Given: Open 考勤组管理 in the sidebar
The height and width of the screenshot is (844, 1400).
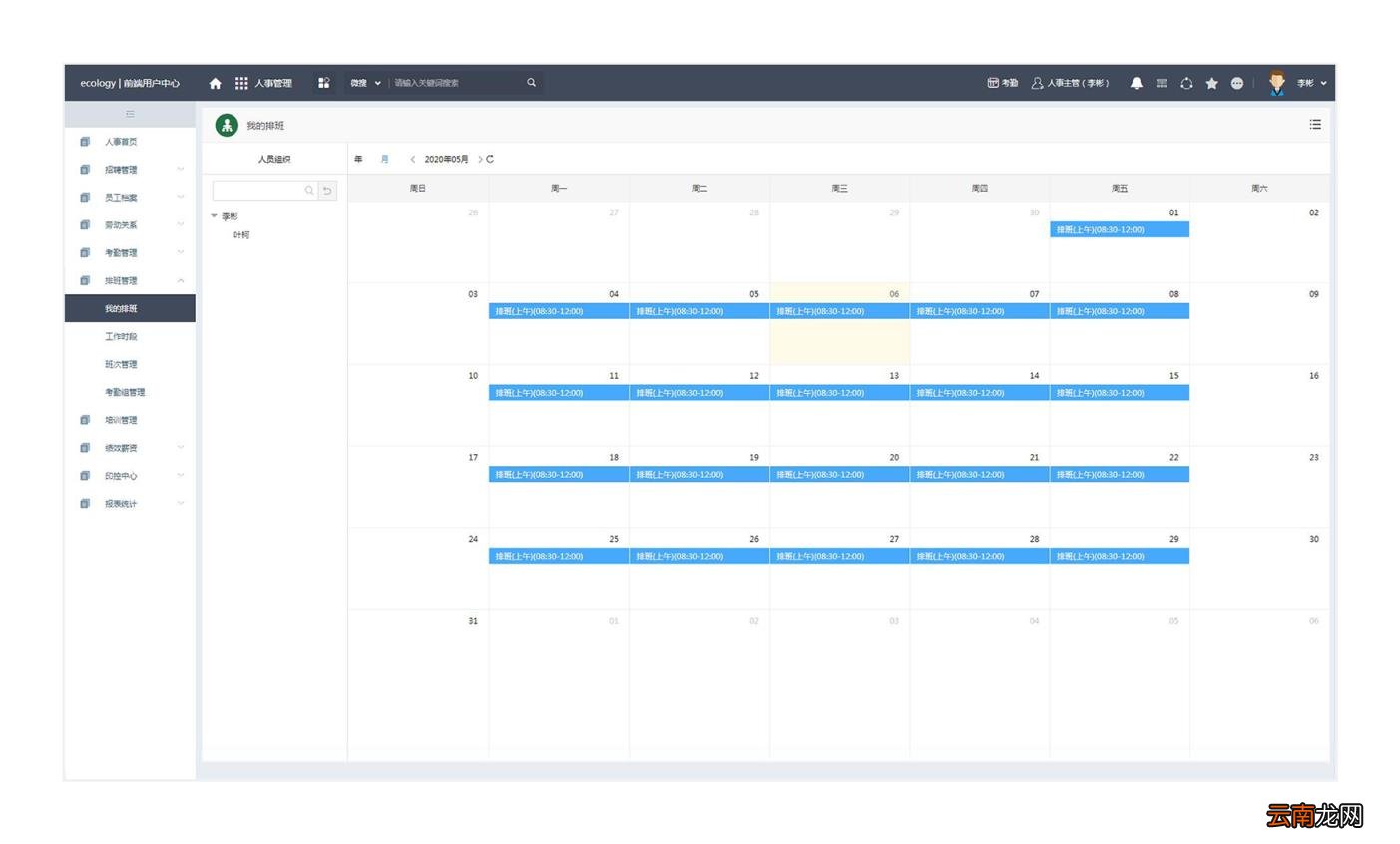Looking at the screenshot, I should tap(125, 393).
